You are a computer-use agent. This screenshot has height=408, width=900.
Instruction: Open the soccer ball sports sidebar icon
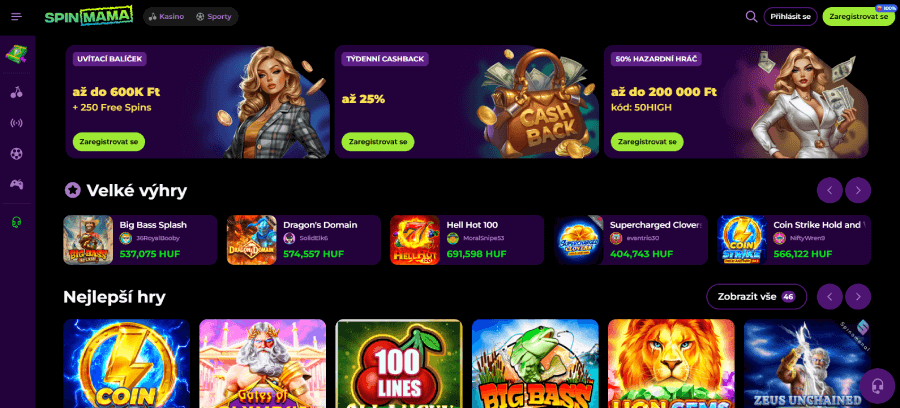[x=17, y=154]
